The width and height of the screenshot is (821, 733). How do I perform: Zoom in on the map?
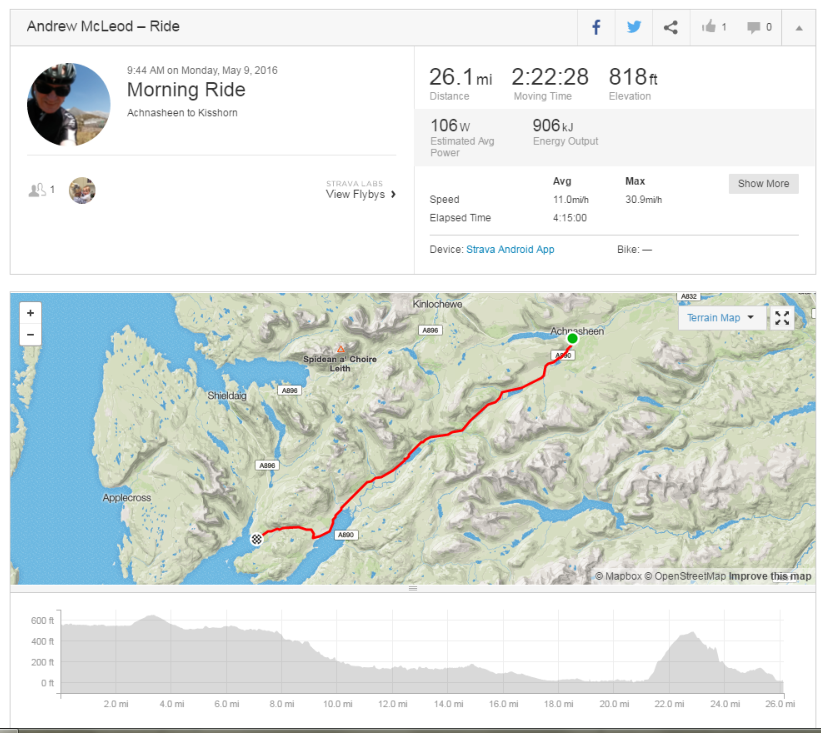click(30, 313)
